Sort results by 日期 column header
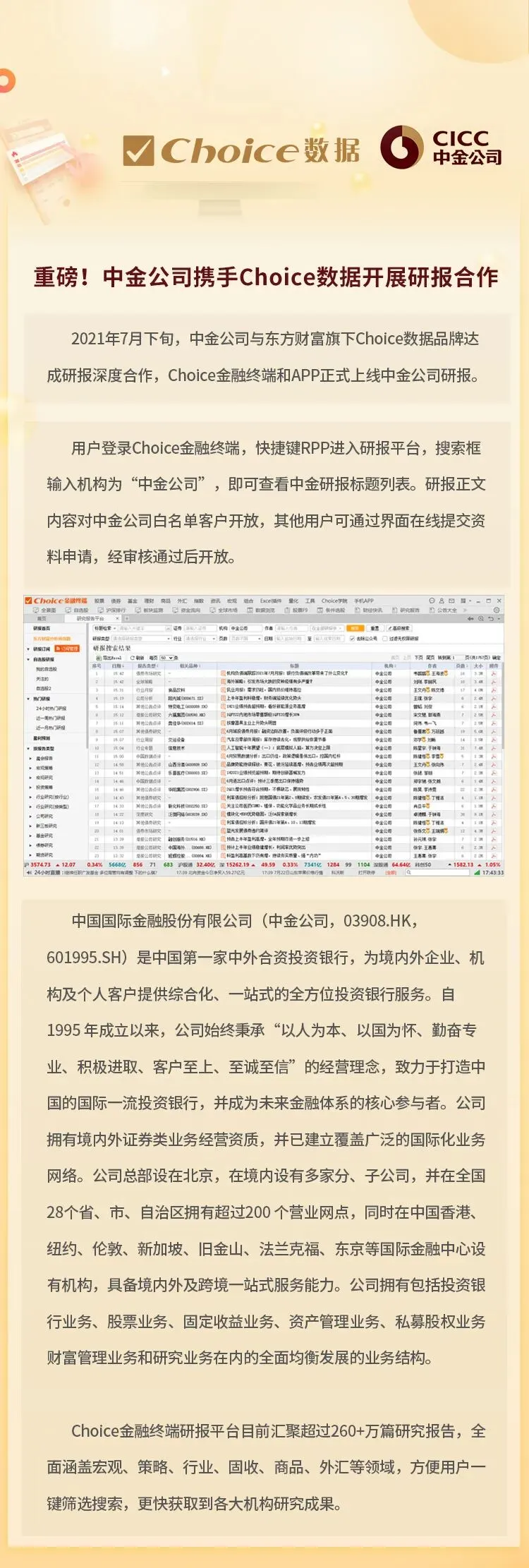This screenshot has width=529, height=1568. (117, 665)
